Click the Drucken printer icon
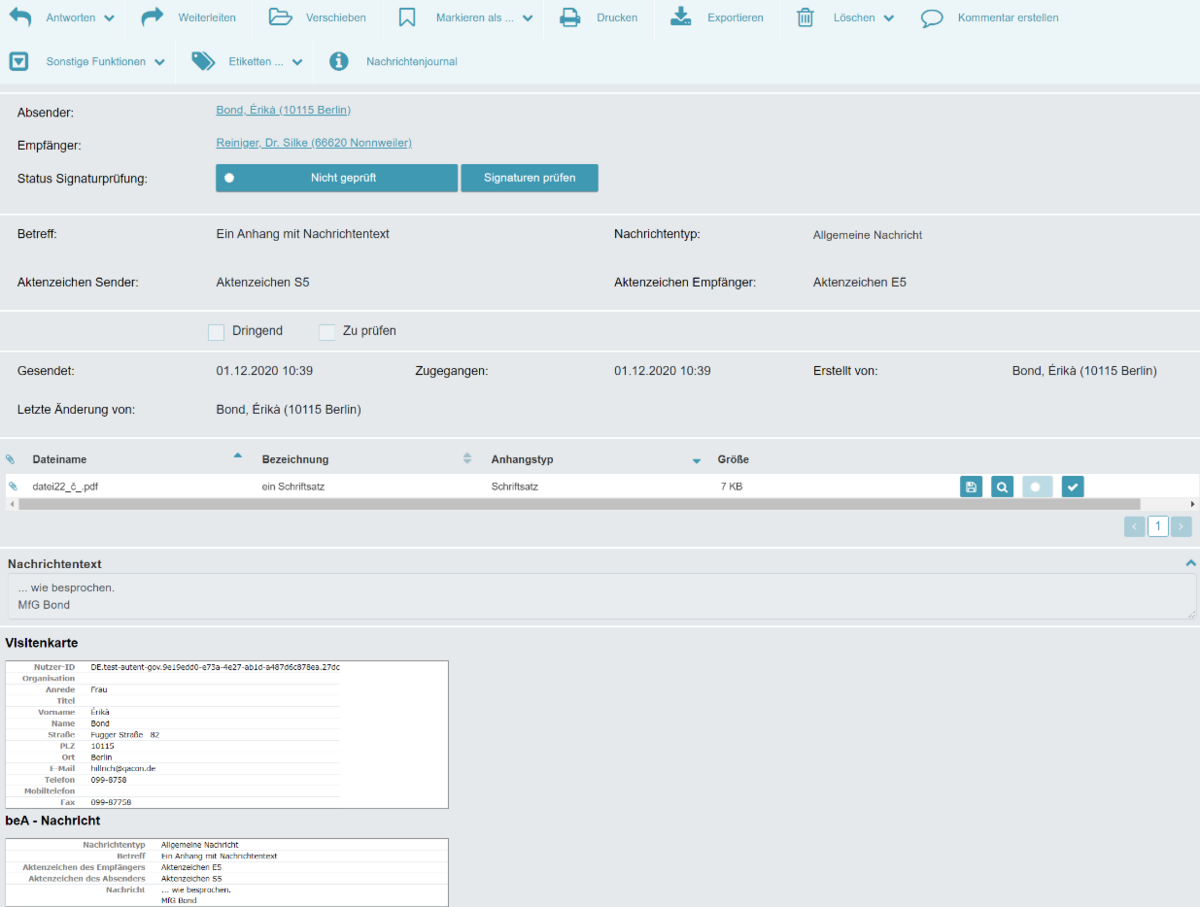 (569, 17)
